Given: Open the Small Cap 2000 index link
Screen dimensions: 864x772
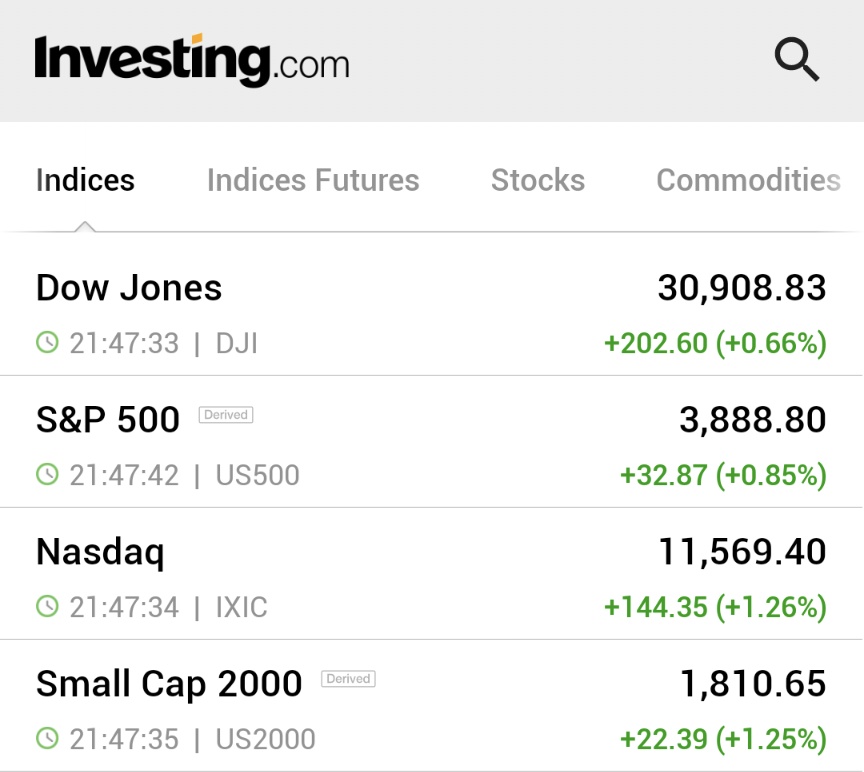Looking at the screenshot, I should [x=169, y=684].
